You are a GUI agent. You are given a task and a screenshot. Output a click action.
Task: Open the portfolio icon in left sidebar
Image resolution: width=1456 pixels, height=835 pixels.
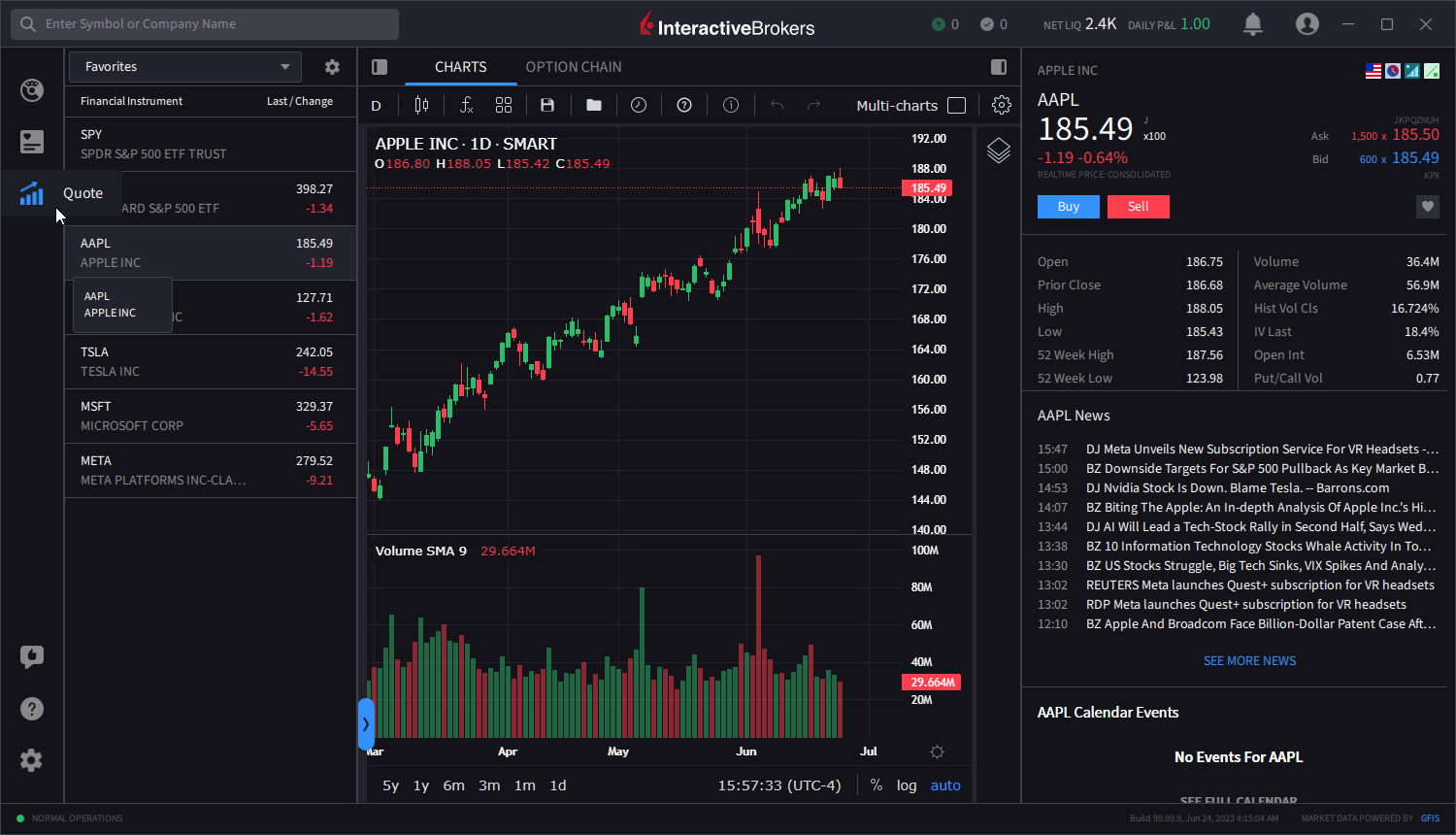[32, 90]
